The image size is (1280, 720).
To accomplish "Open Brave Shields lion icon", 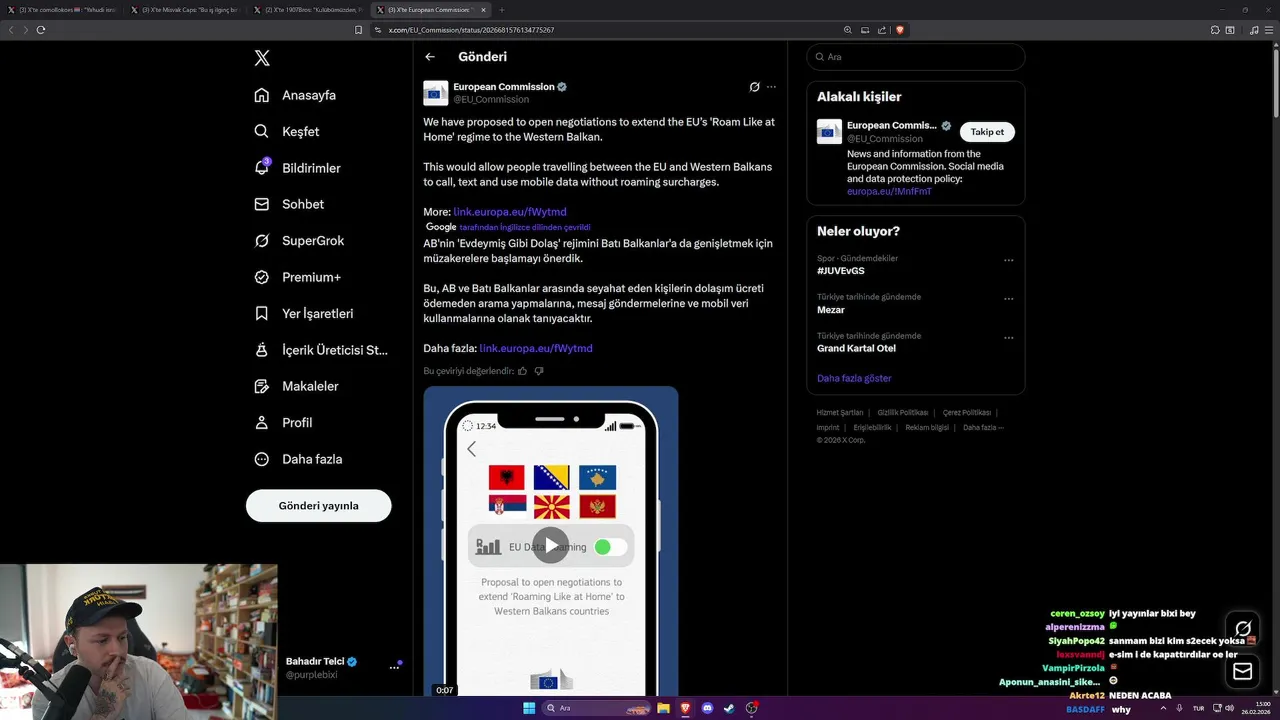I will [900, 30].
